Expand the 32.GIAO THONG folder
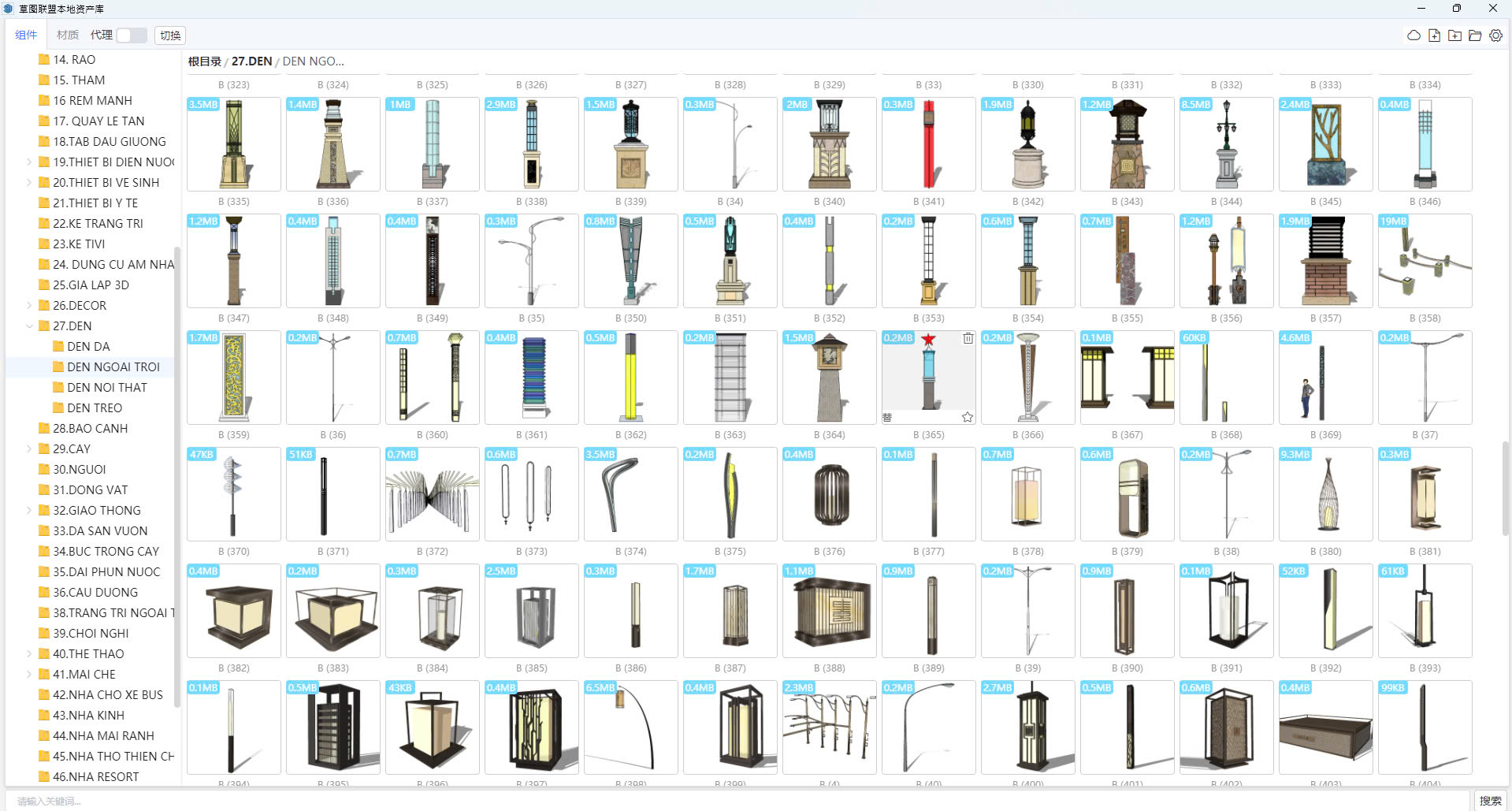Screen dimensions: 1512x811 coord(29,511)
